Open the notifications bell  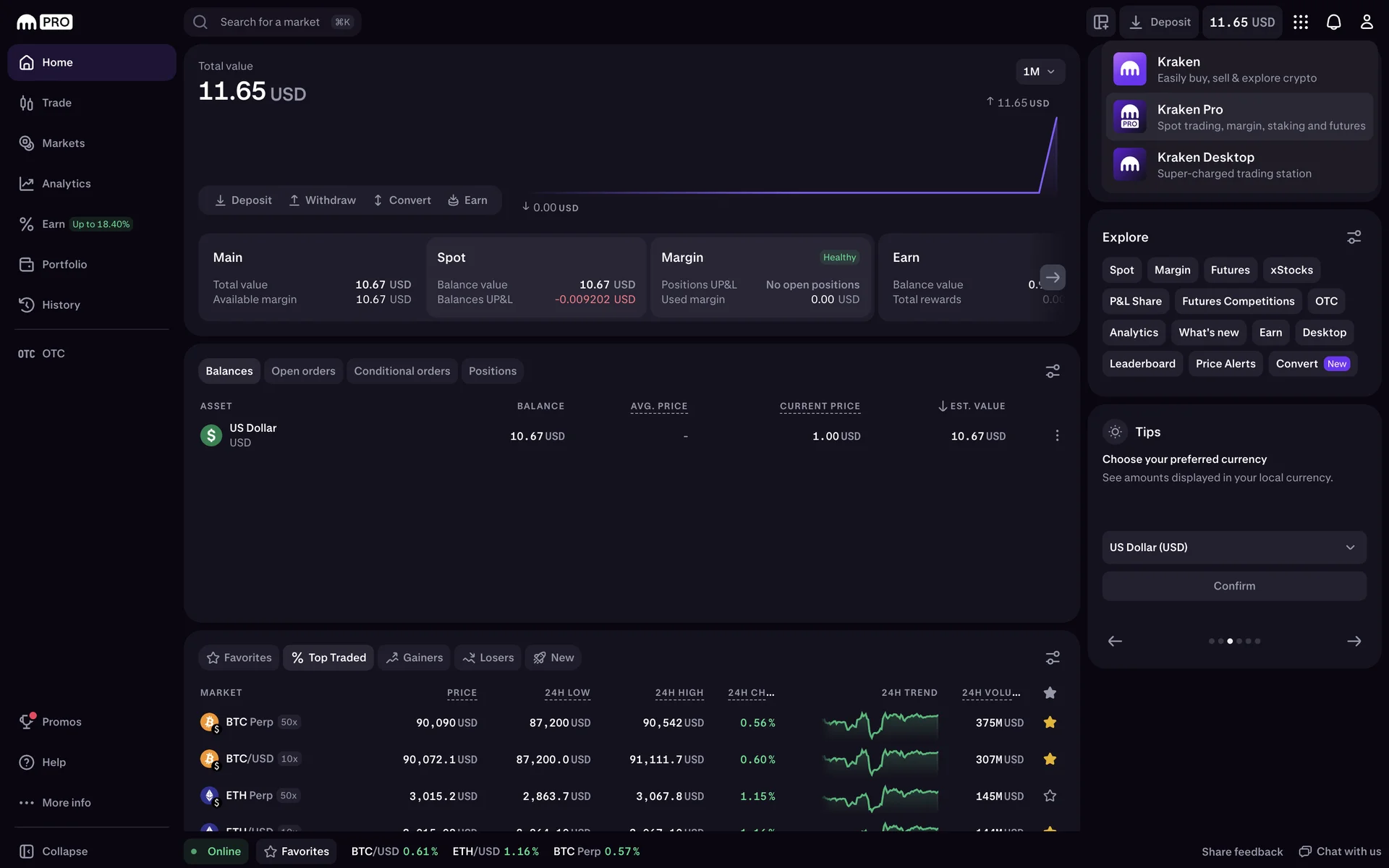1333,22
